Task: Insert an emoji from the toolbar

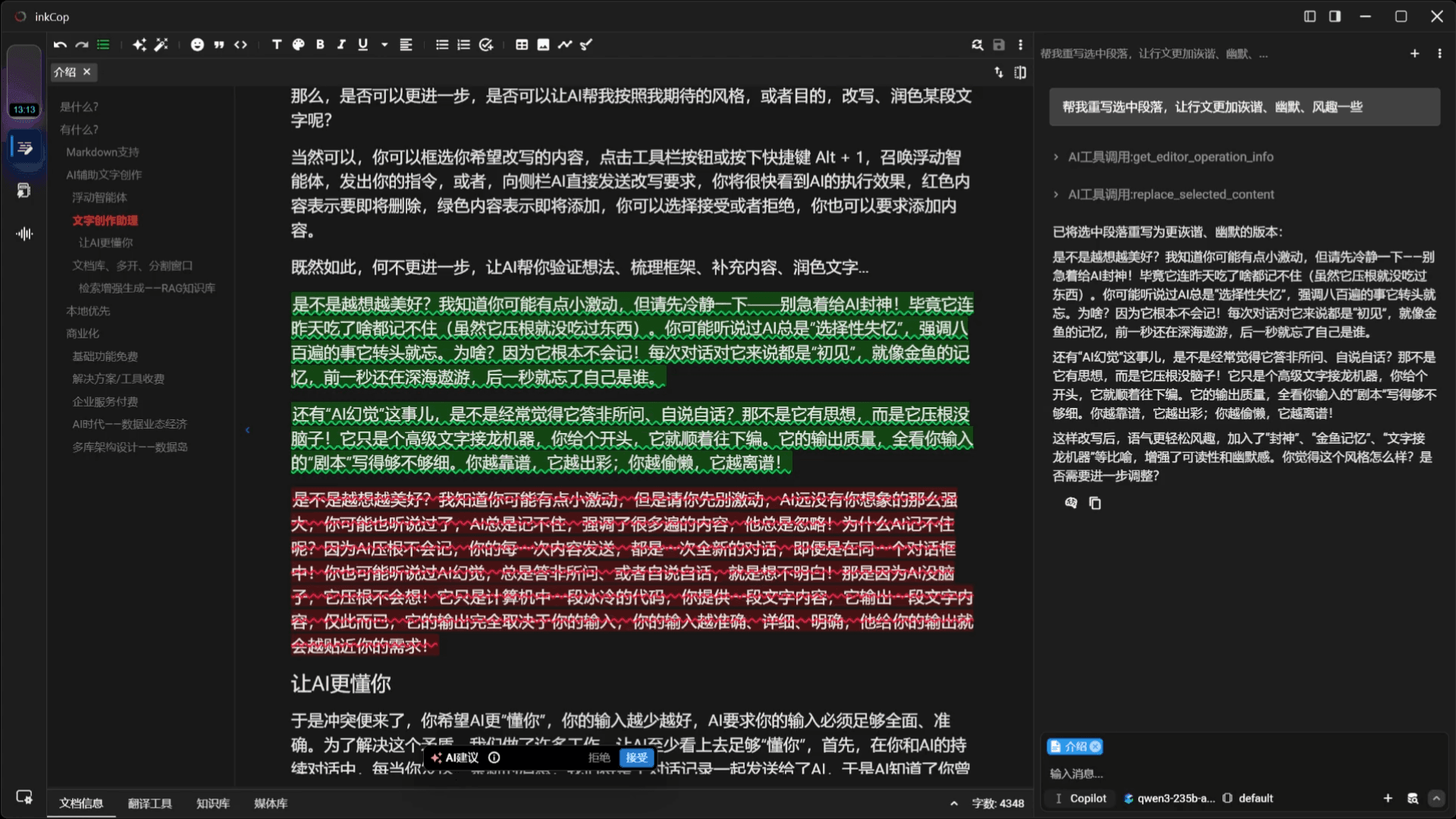Action: click(x=197, y=45)
